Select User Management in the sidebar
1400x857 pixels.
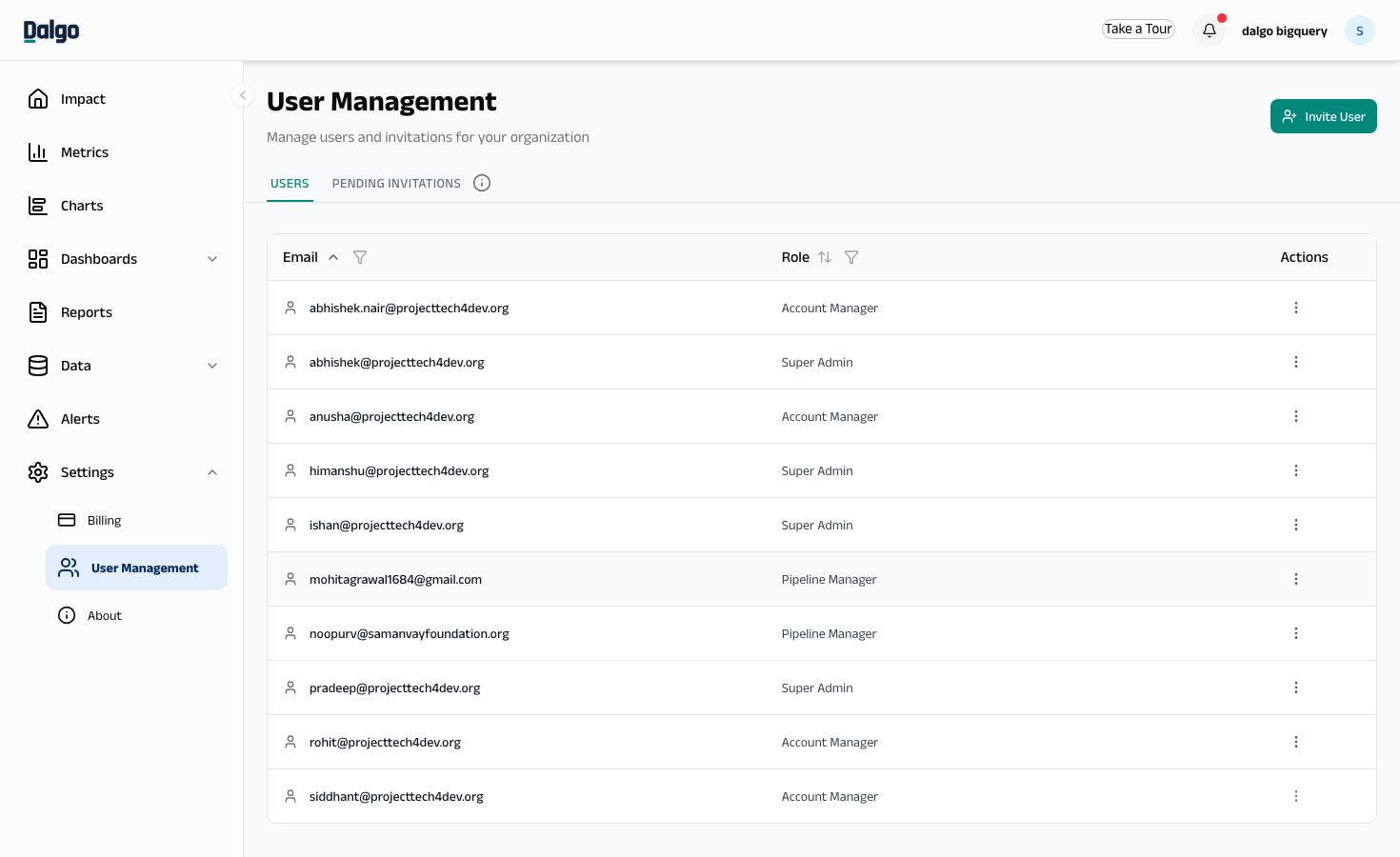[136, 568]
